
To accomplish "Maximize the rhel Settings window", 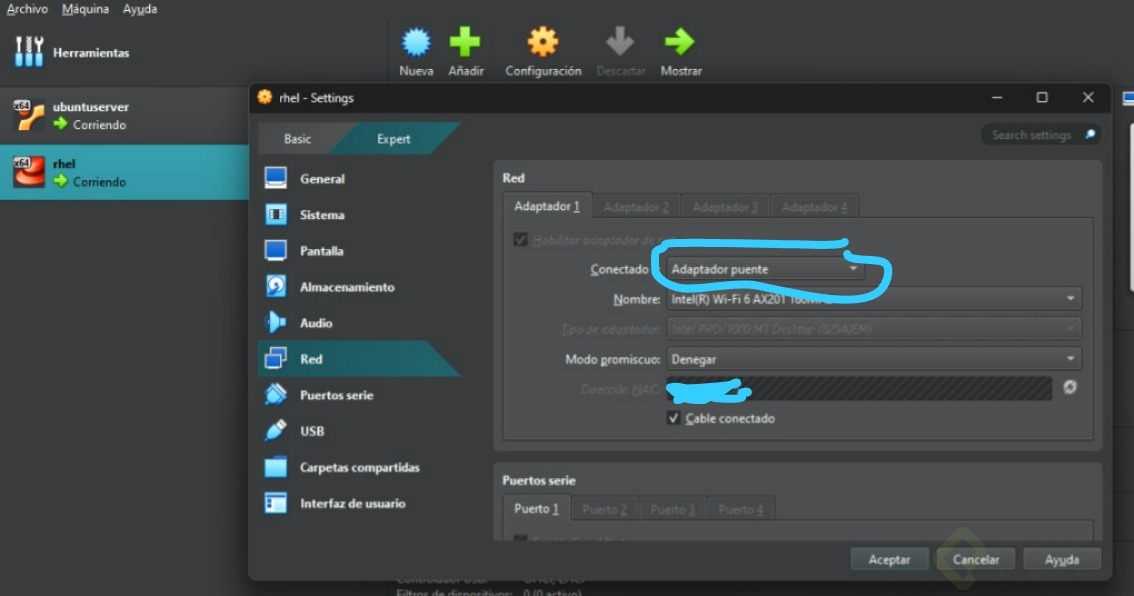I will 1041,97.
